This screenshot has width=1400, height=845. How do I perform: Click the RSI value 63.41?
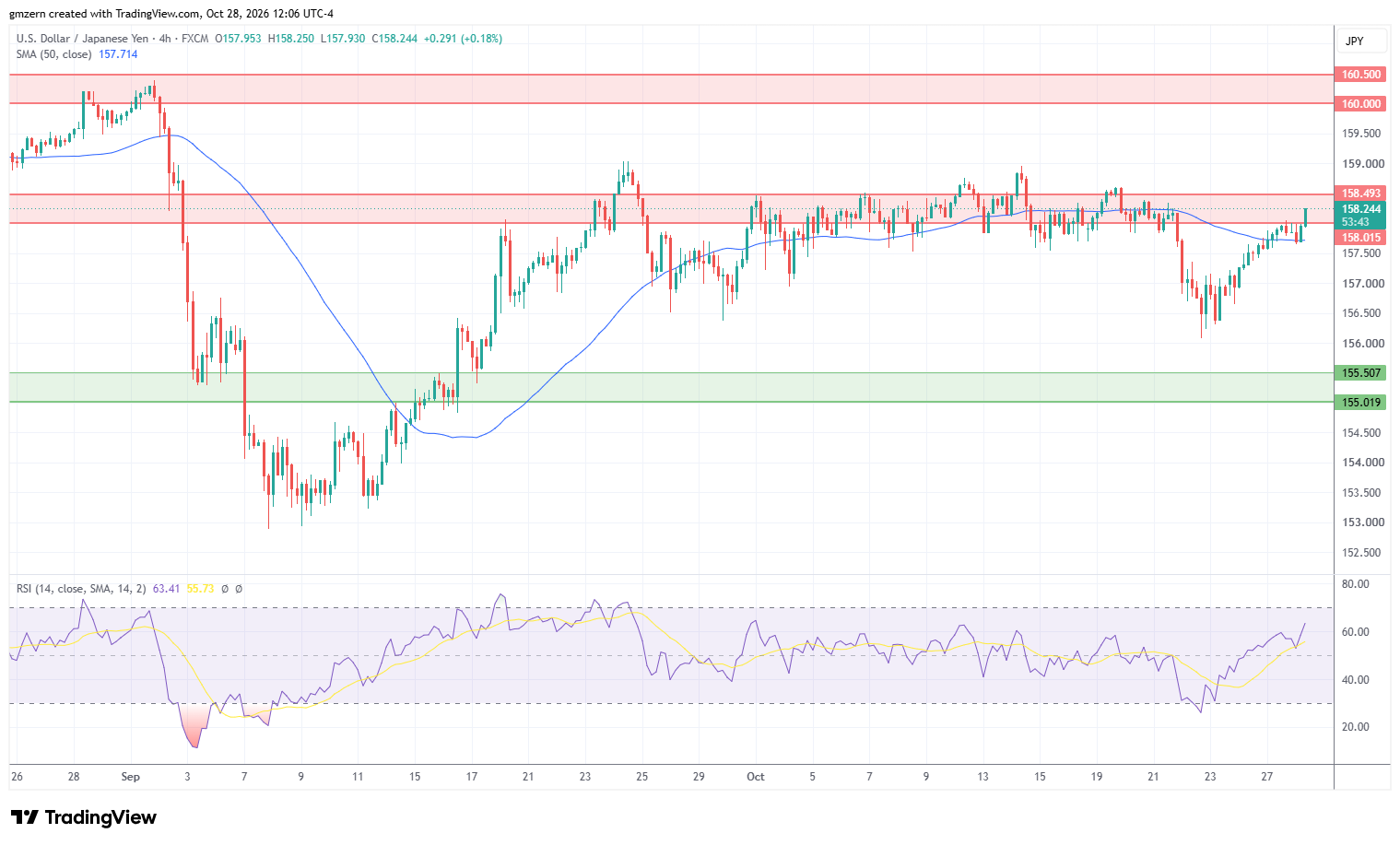[x=166, y=588]
